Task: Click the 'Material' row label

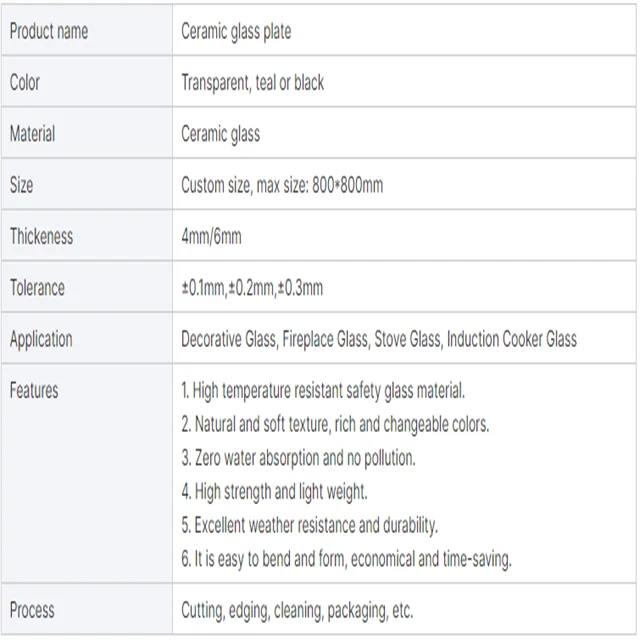Action: pyautogui.click(x=32, y=134)
